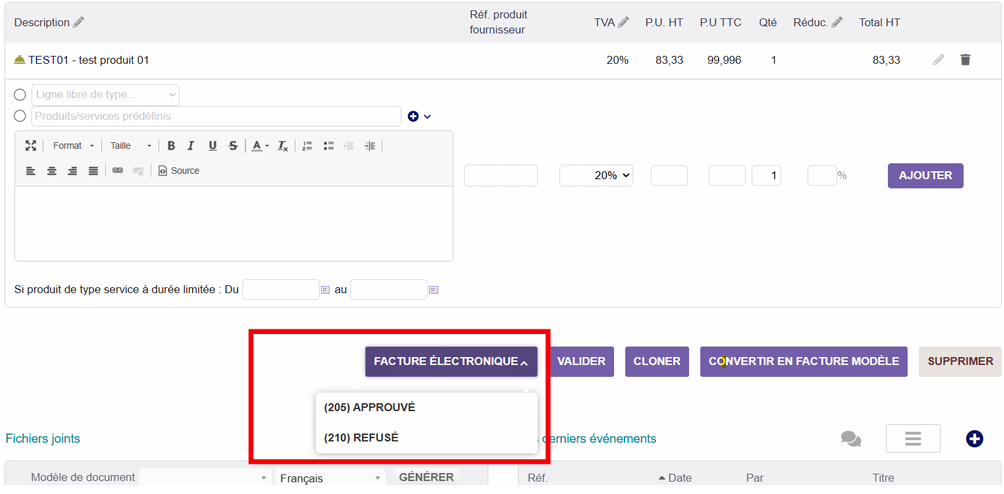Click the service end date field

(x=389, y=290)
